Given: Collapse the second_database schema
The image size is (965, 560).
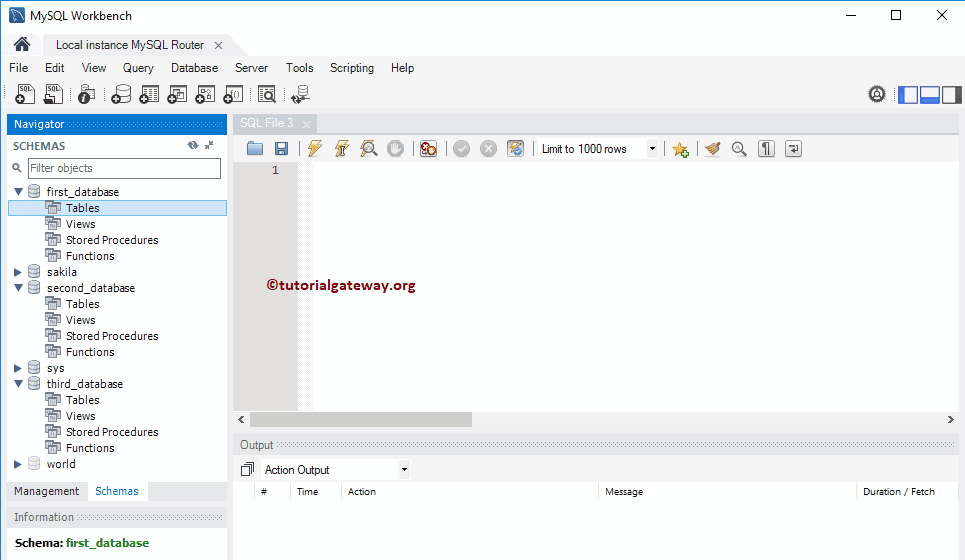Looking at the screenshot, I should click(x=18, y=287).
